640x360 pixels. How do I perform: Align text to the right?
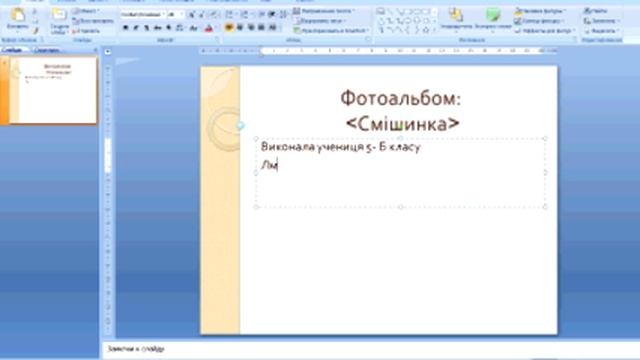[251, 28]
